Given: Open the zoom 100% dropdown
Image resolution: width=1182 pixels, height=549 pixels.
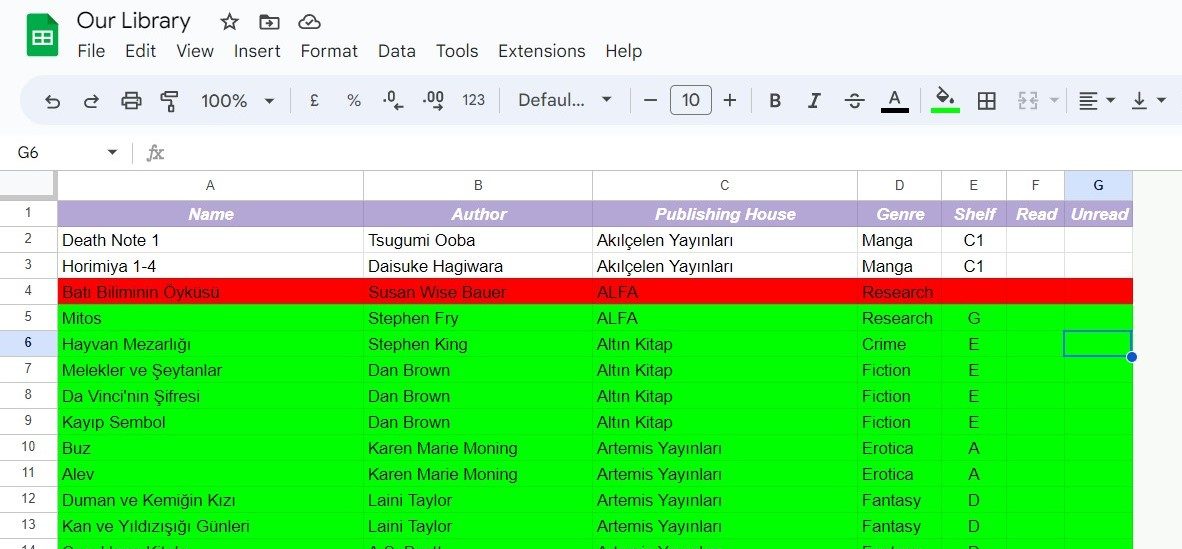Looking at the screenshot, I should [x=237, y=101].
